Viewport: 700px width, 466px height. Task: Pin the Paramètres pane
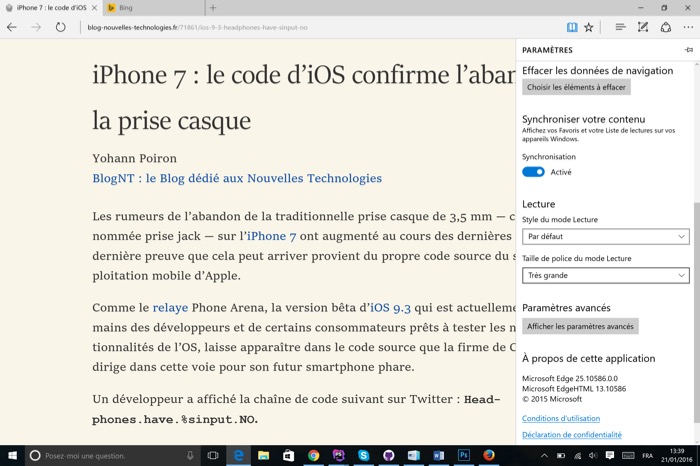click(688, 49)
